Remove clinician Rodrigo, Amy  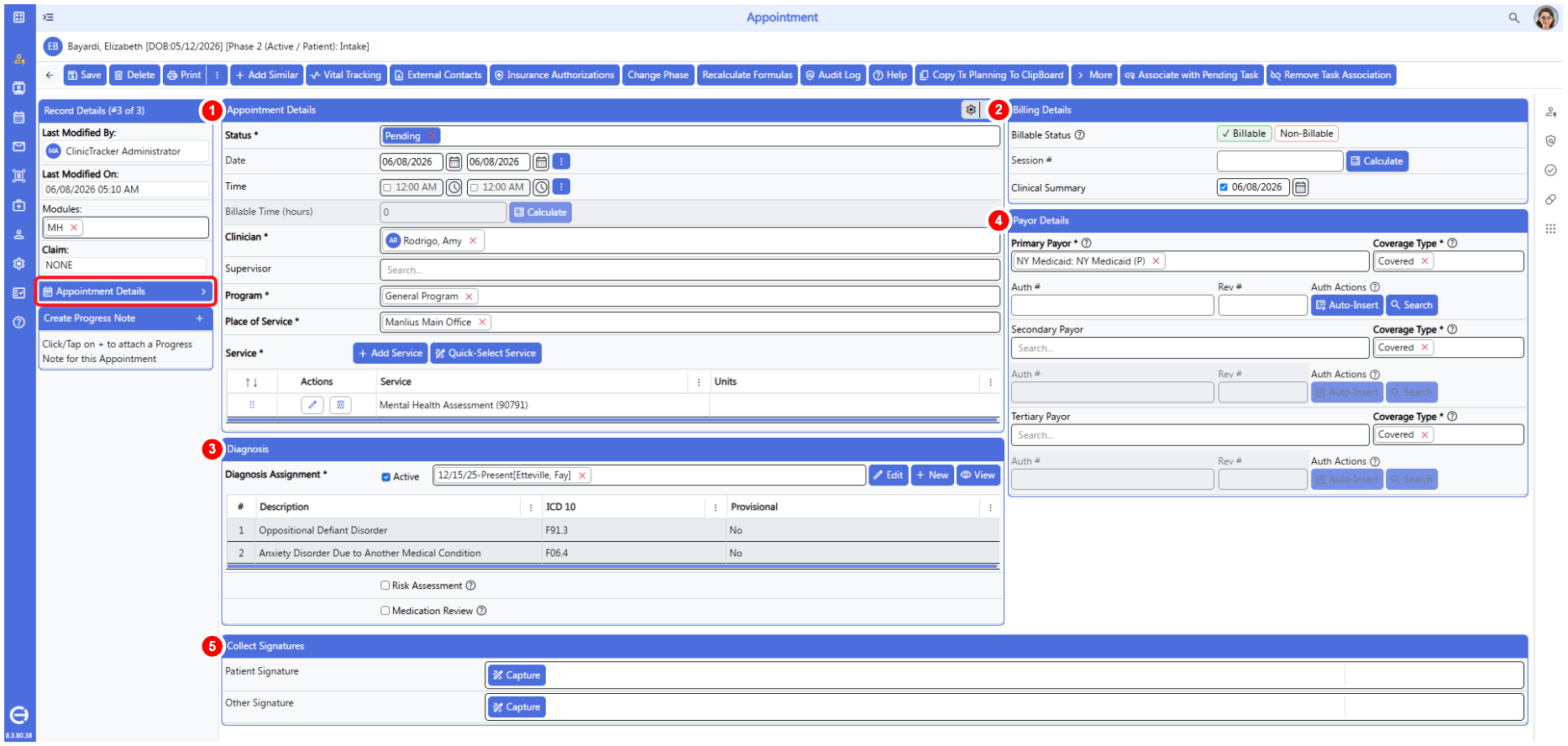[473, 241]
